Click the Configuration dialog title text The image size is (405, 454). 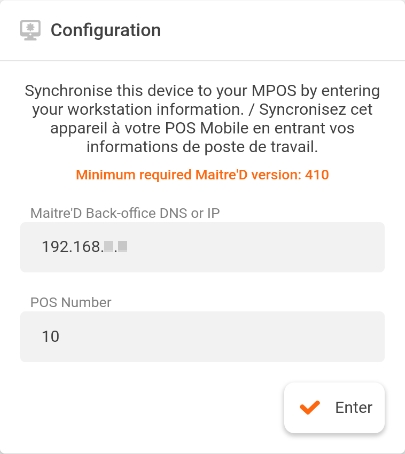point(105,30)
